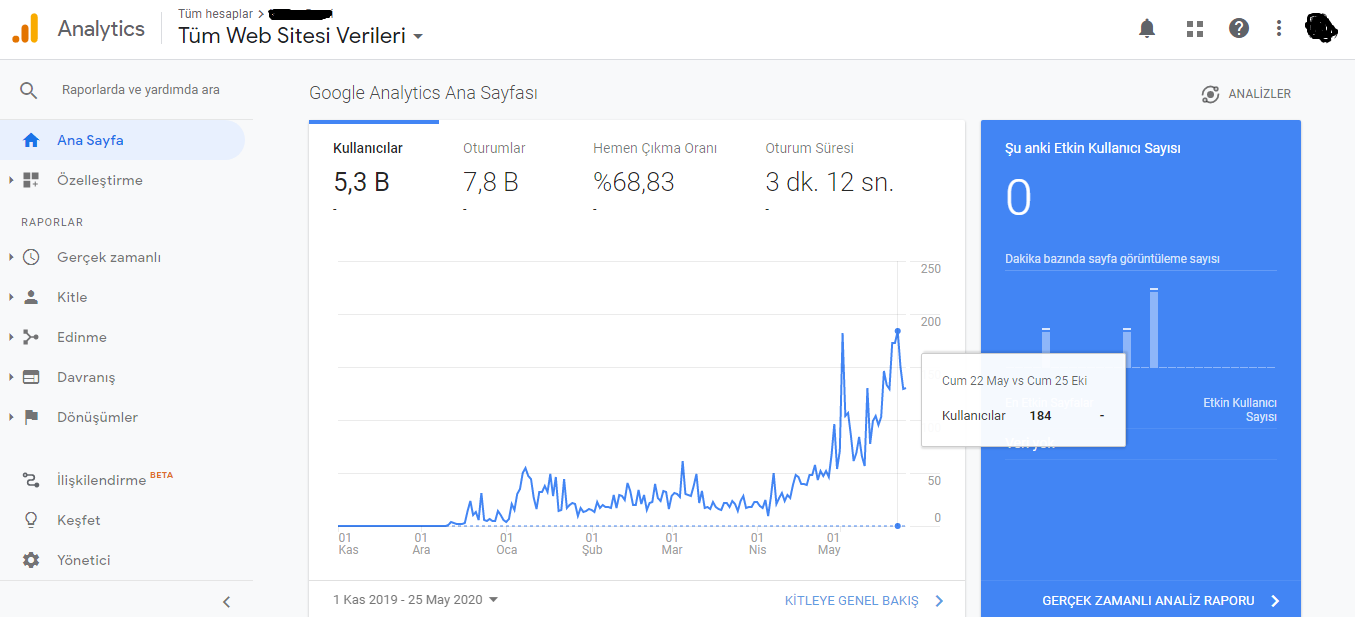Image resolution: width=1355 pixels, height=617 pixels.
Task: Click the Özelleştirme dashboard icon
Action: (31, 180)
